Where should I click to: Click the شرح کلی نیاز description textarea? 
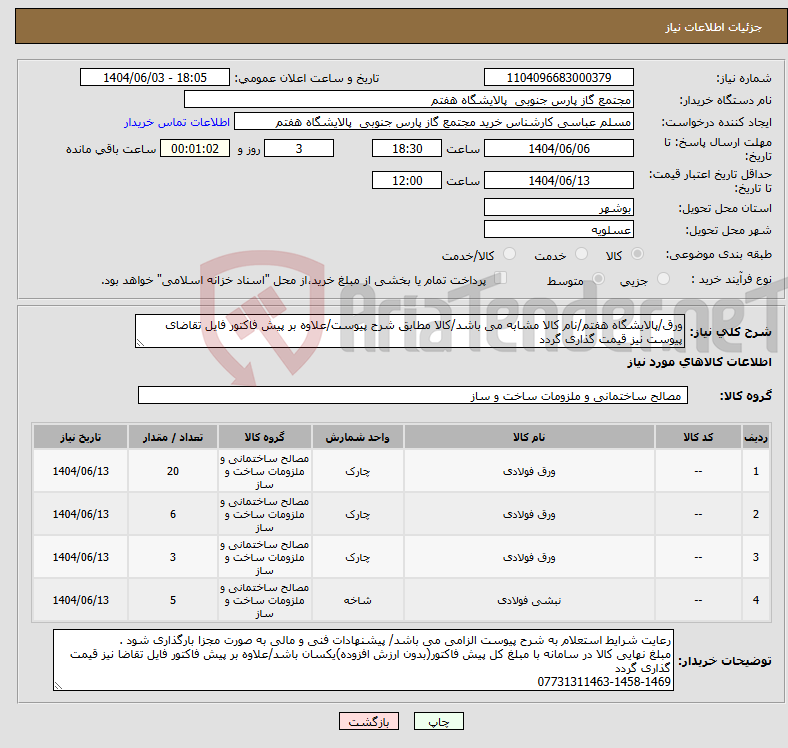(x=410, y=331)
